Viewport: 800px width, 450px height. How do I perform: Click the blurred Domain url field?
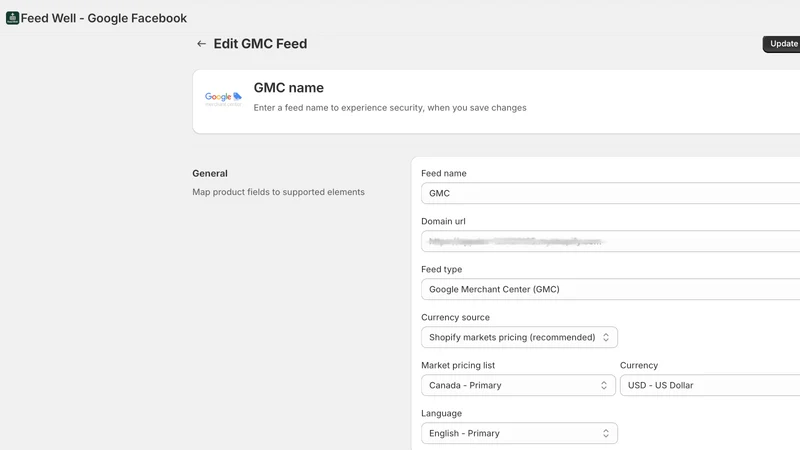[x=610, y=241]
